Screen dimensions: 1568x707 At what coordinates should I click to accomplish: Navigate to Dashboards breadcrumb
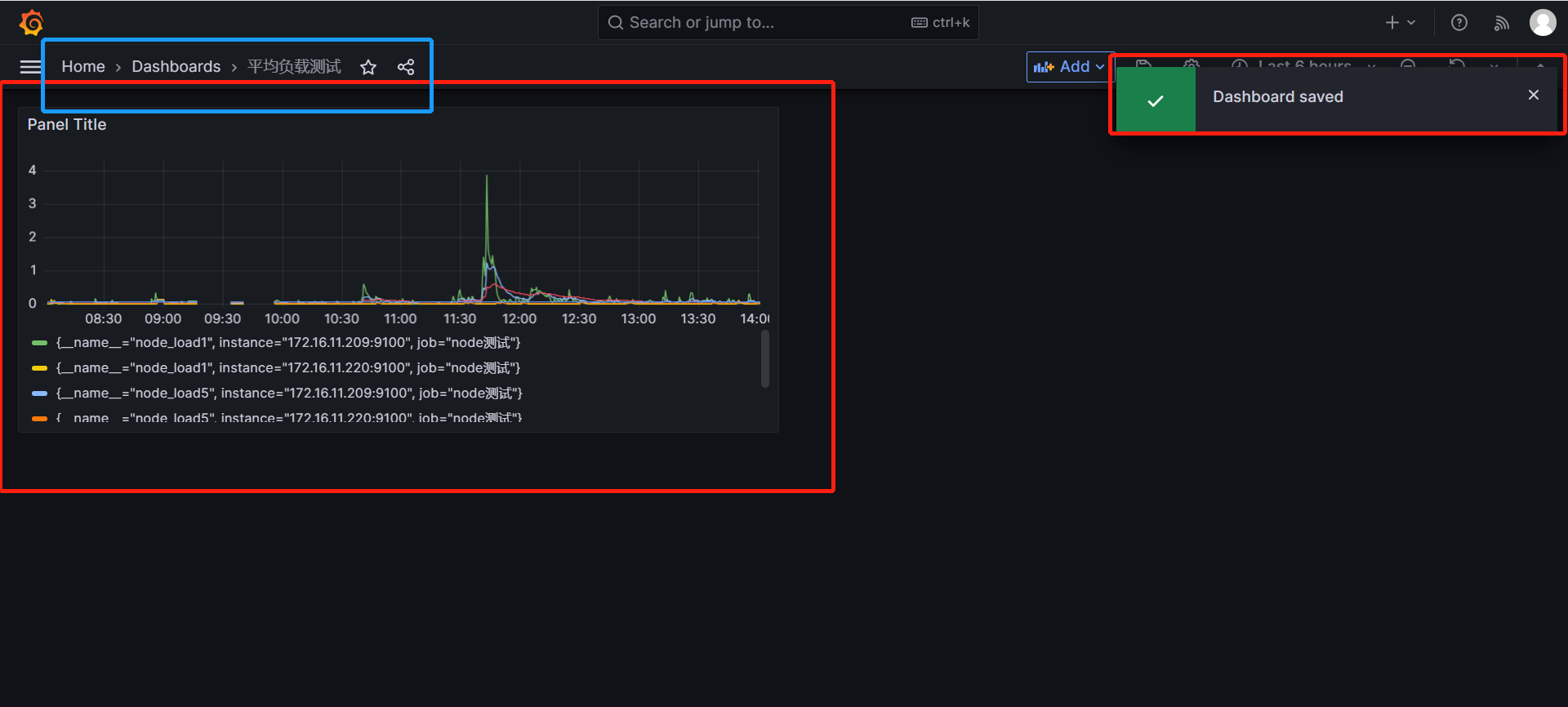click(176, 67)
